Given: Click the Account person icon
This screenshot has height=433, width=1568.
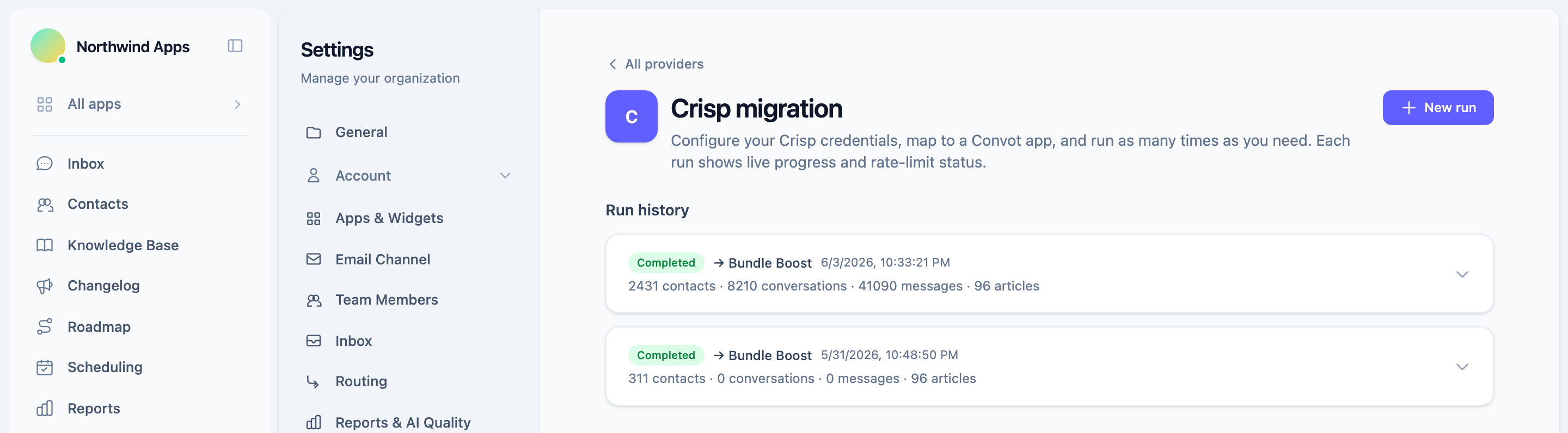Looking at the screenshot, I should tap(314, 176).
